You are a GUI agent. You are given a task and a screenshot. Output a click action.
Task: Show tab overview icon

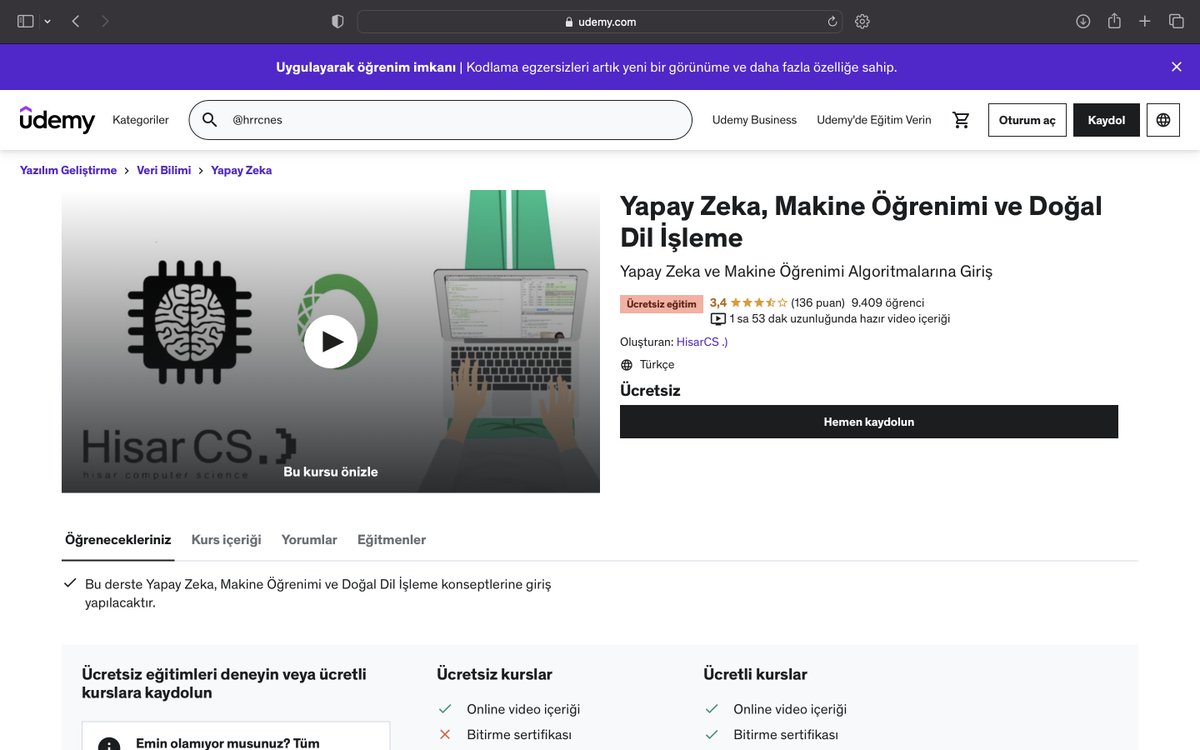[1176, 21]
